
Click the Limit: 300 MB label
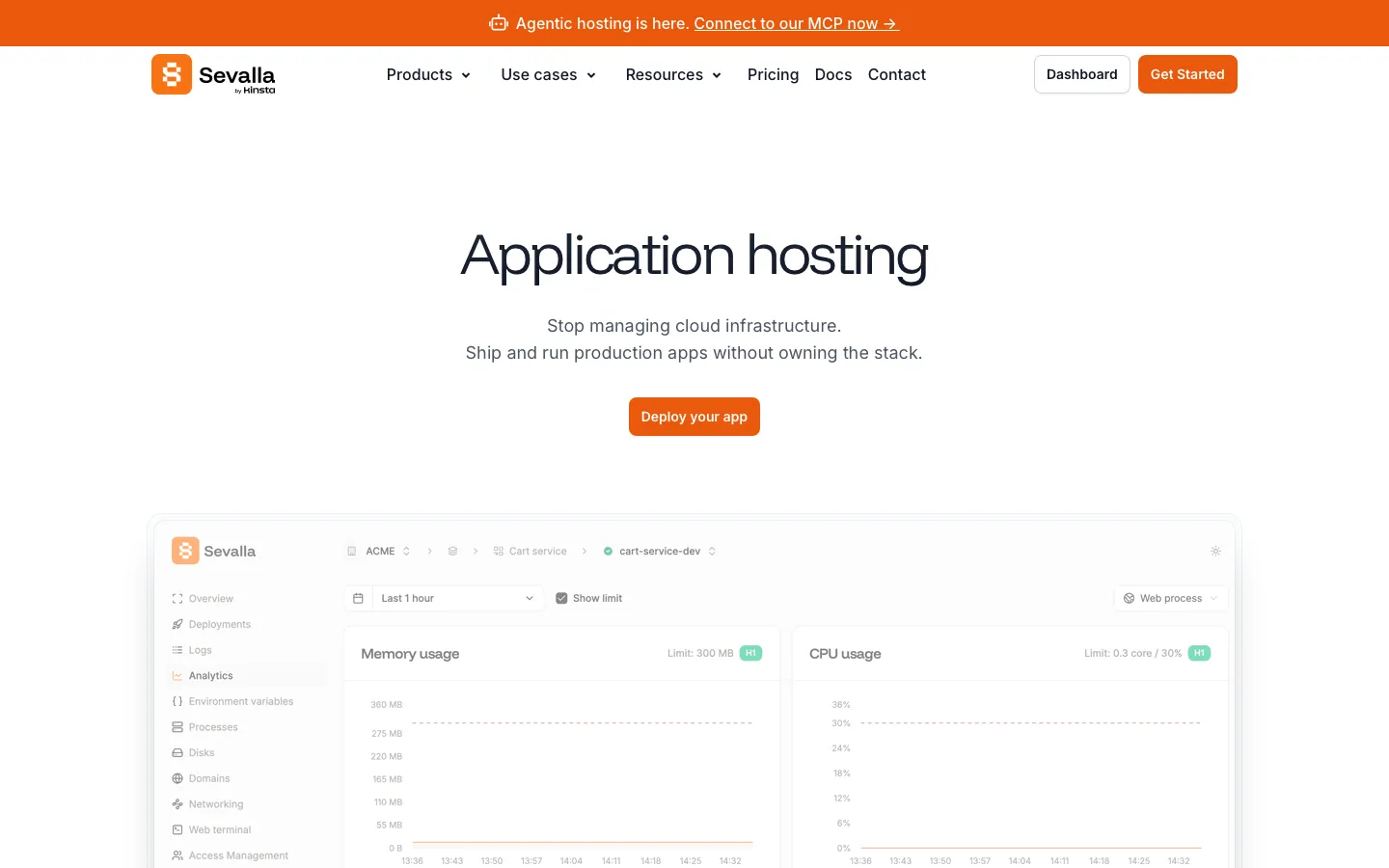pos(700,653)
